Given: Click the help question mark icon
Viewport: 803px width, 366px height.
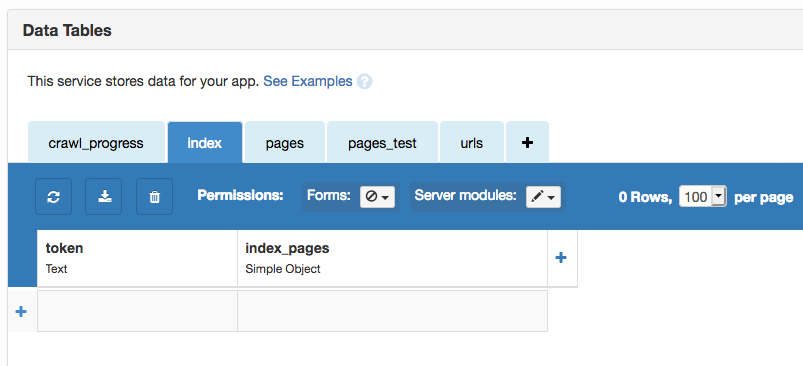Looking at the screenshot, I should click(x=364, y=81).
